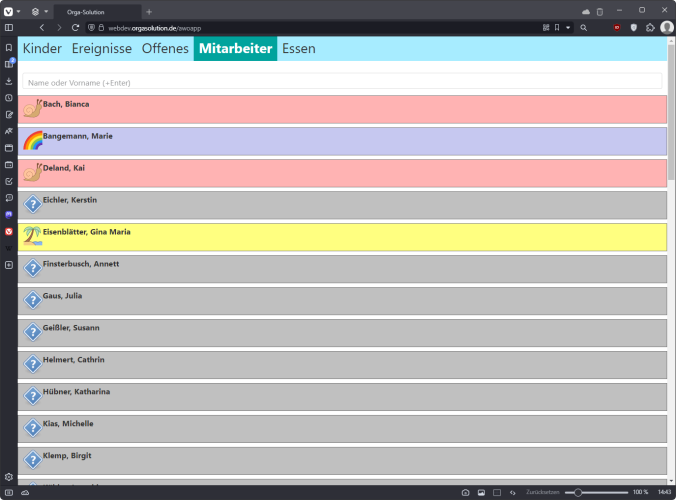Viewport: 676px width, 500px height.
Task: Toggle images and animations in status bar
Action: (x=481, y=492)
